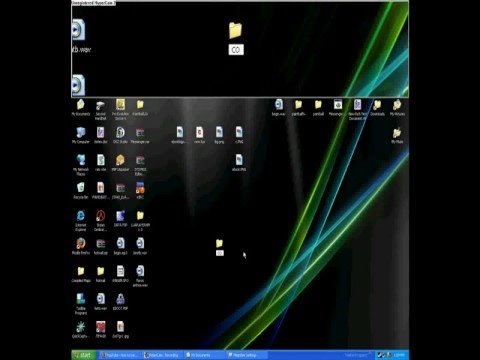Select the PARAM.SFO file icon
The image size is (480, 360).
[x=120, y=274]
